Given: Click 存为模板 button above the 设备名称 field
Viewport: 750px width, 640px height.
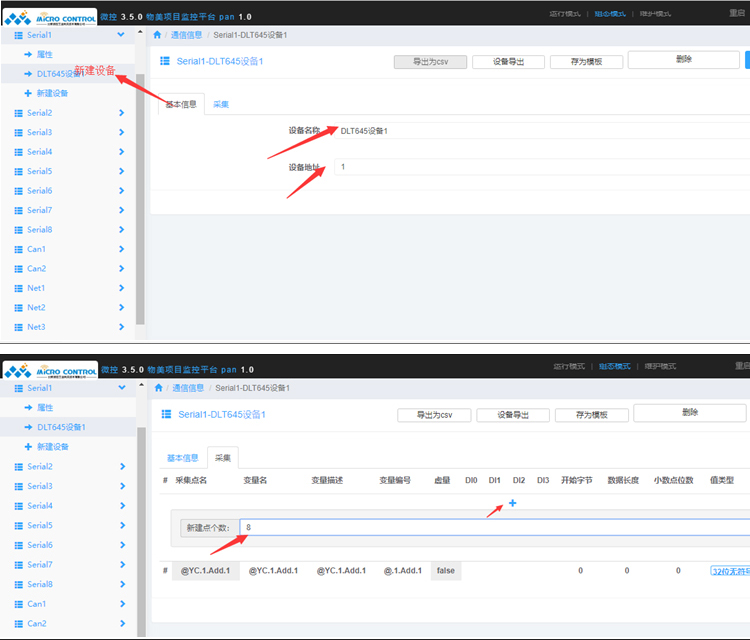Looking at the screenshot, I should [x=586, y=62].
